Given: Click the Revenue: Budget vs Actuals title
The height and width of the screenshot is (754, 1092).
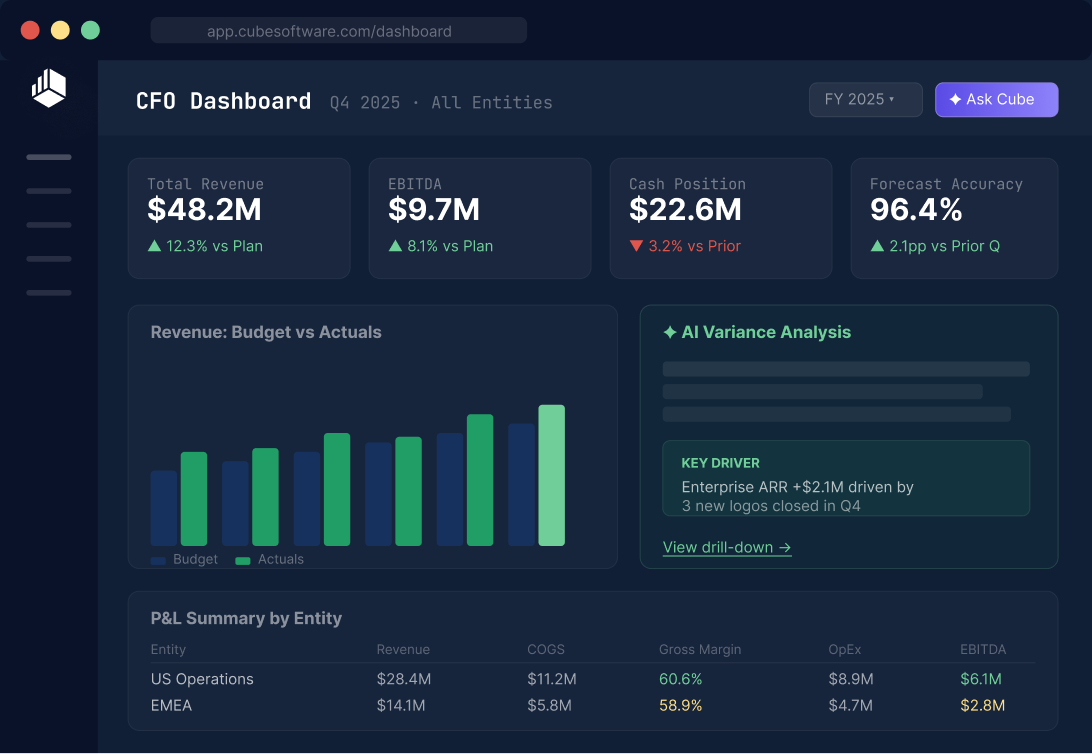Looking at the screenshot, I should 266,332.
